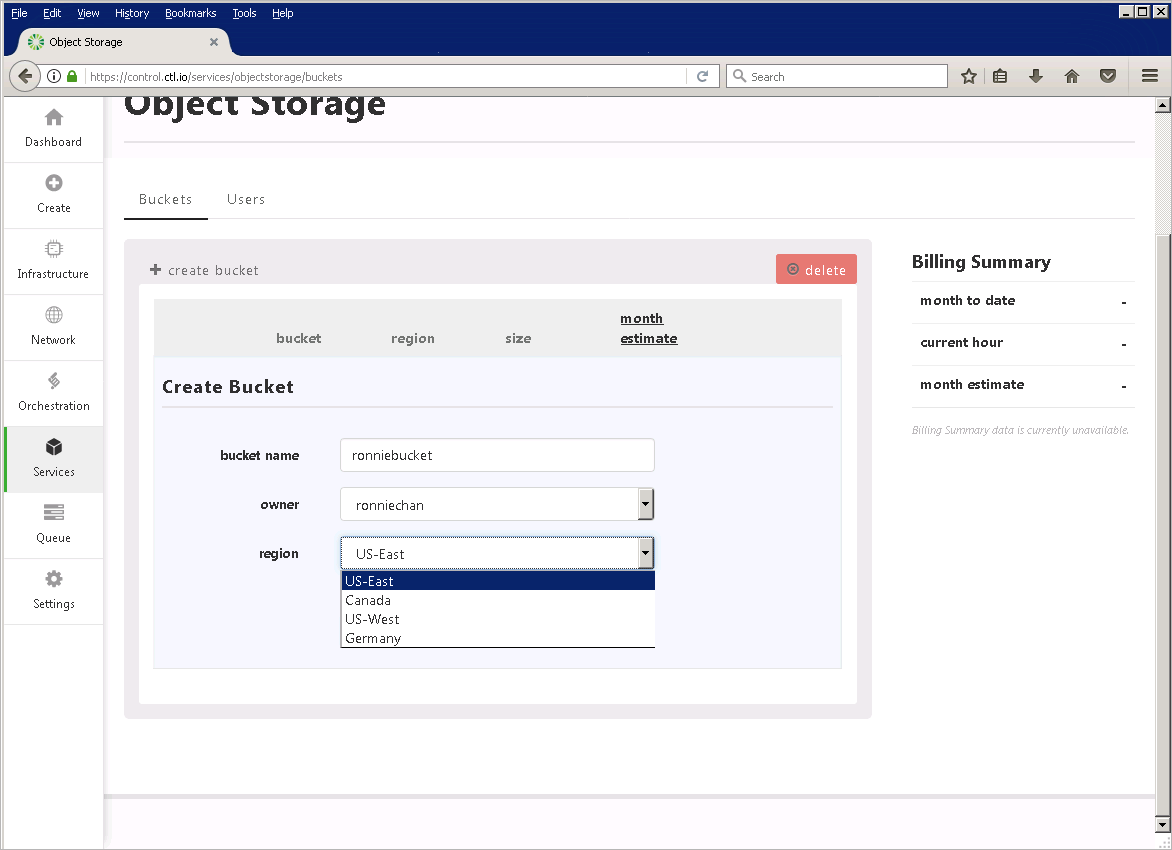The width and height of the screenshot is (1172, 850).
Task: Open the View menu
Action: (x=88, y=13)
